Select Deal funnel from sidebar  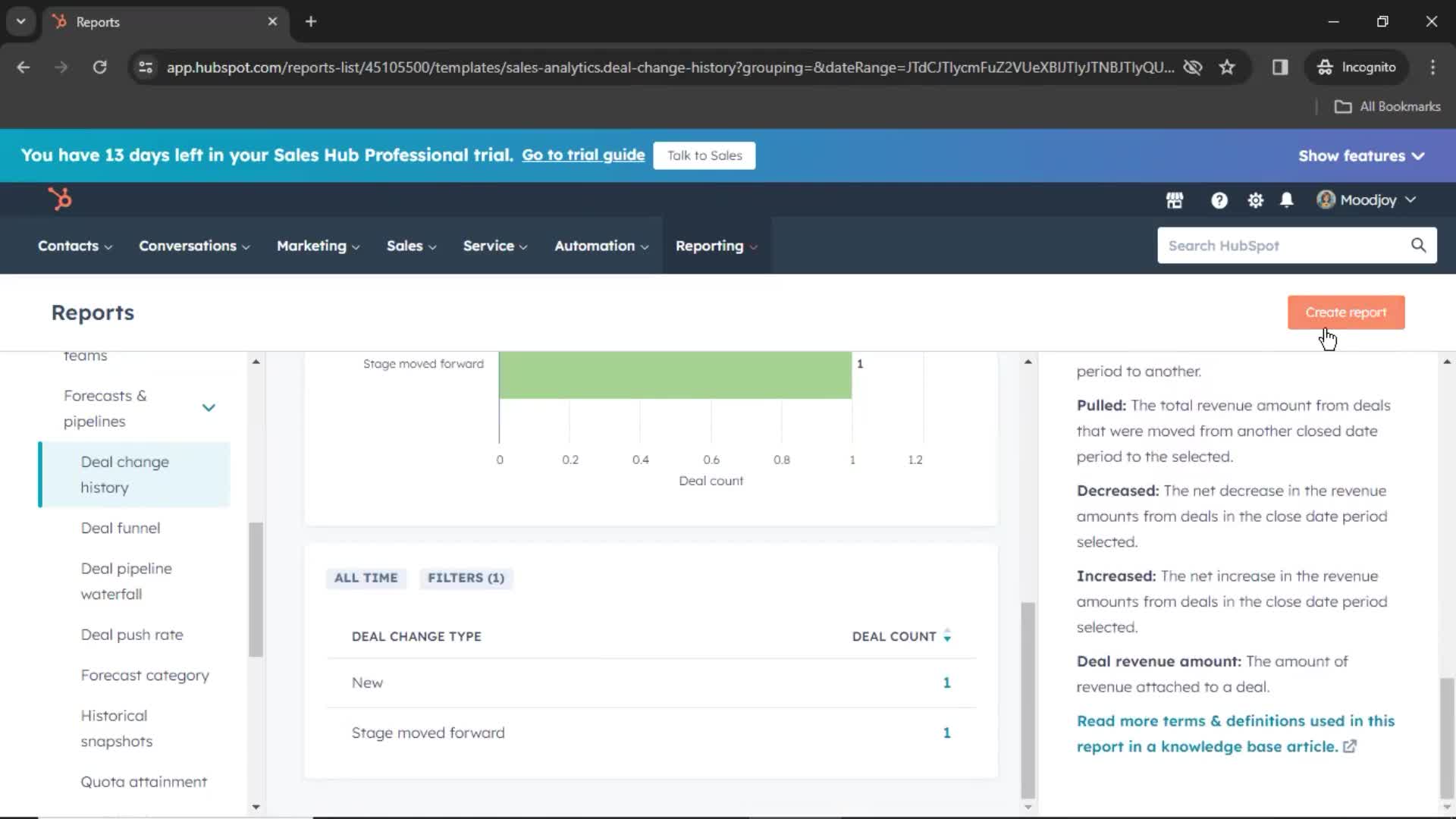tap(120, 528)
